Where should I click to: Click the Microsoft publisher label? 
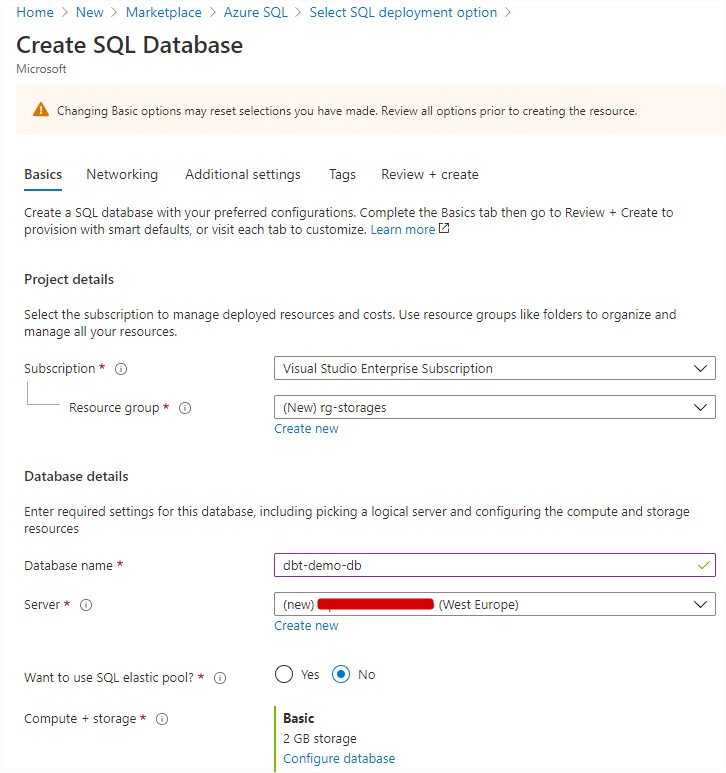[41, 69]
